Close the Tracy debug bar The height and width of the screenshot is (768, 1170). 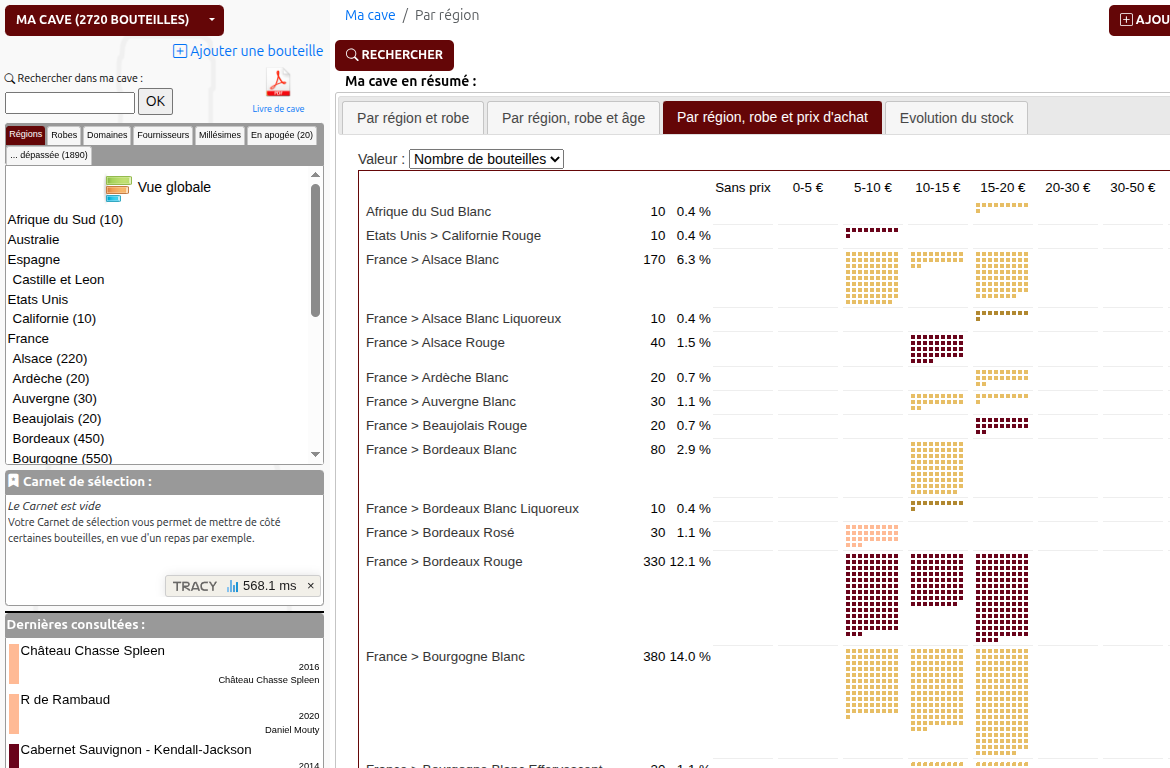click(x=310, y=586)
